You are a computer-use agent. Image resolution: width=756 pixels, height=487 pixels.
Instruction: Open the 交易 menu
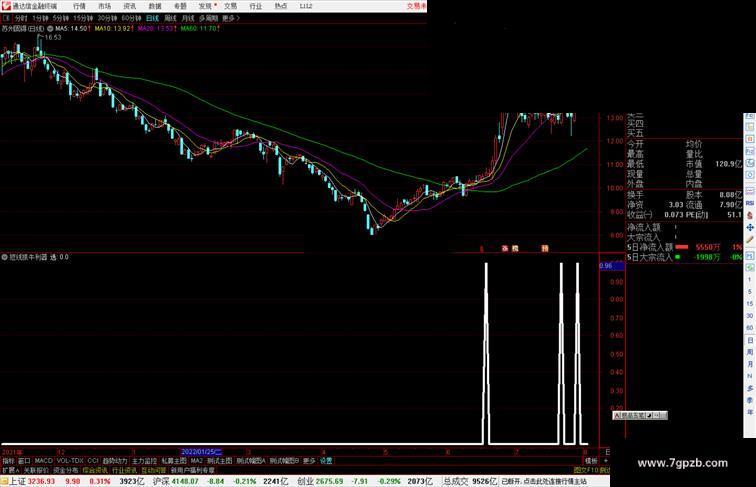(x=230, y=6)
